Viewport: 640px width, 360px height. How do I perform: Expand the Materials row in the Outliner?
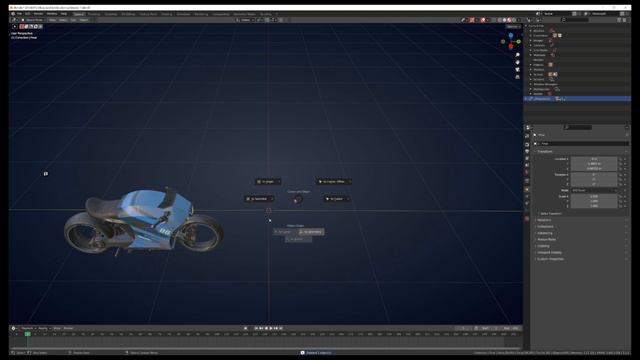point(531,55)
